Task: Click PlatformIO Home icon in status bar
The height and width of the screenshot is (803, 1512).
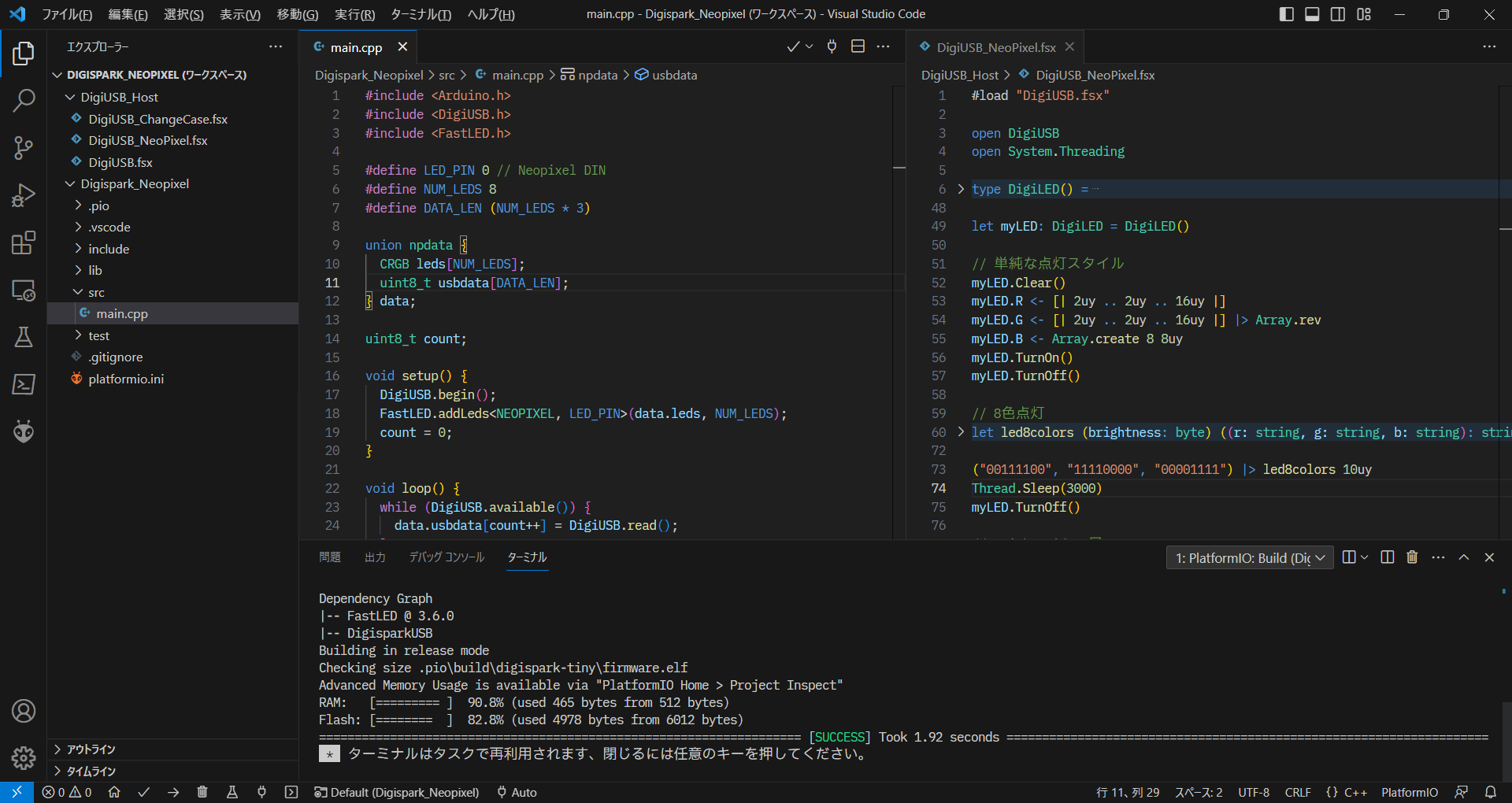Action: click(114, 792)
